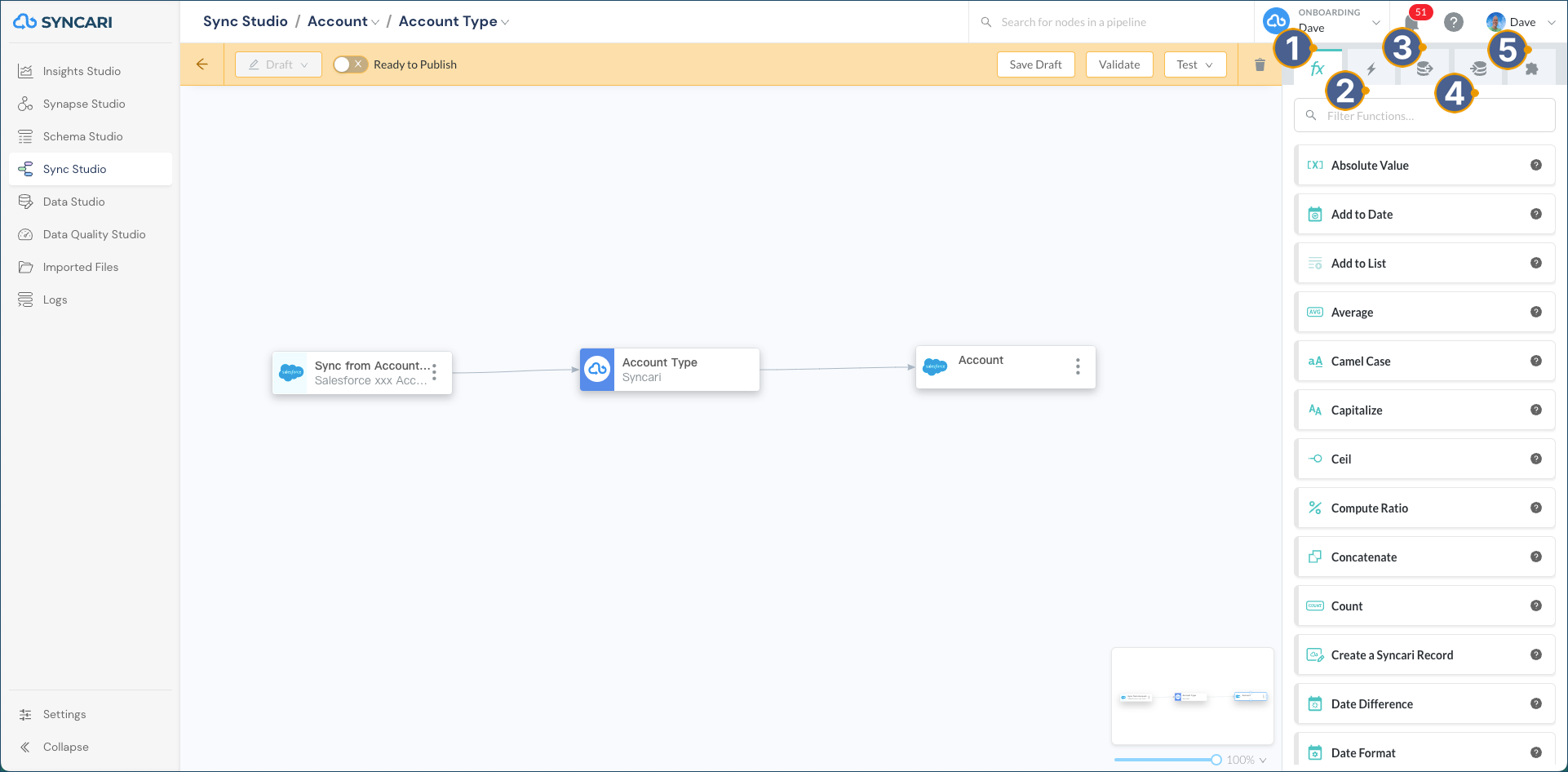Open the 100% zoom level dropdown

point(1247,760)
